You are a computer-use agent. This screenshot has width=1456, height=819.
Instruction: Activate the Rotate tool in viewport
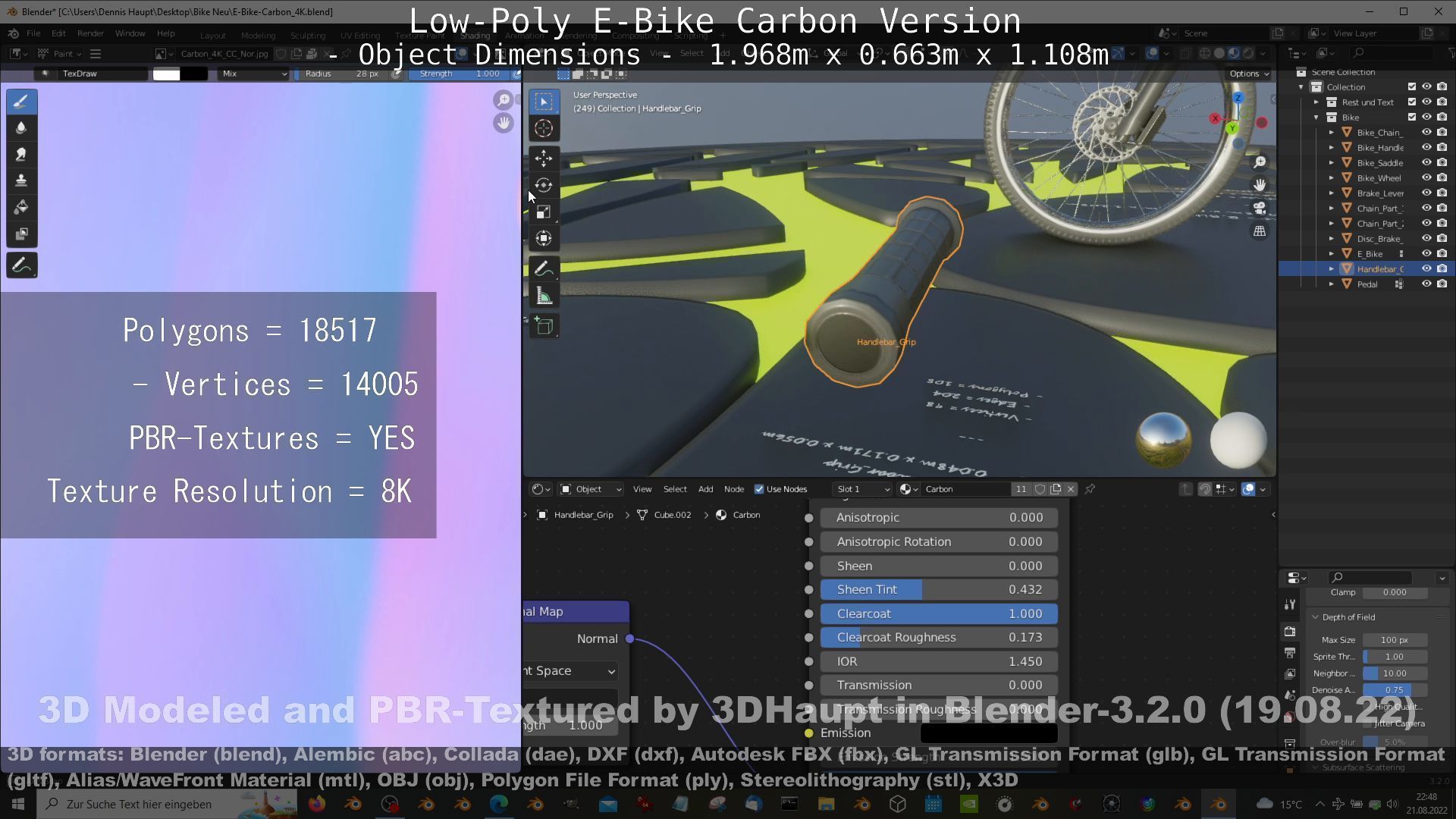click(x=544, y=185)
